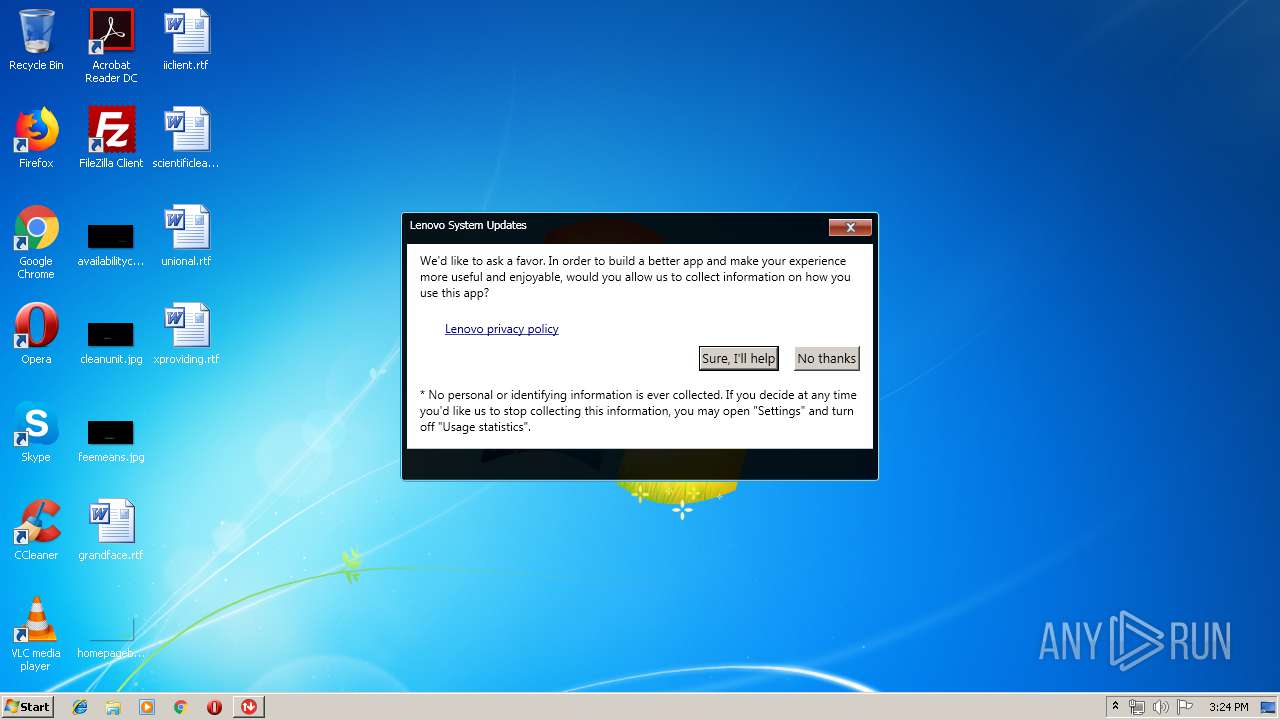Select the Firefox desktop shortcut
This screenshot has width=1280, height=720.
pos(36,138)
